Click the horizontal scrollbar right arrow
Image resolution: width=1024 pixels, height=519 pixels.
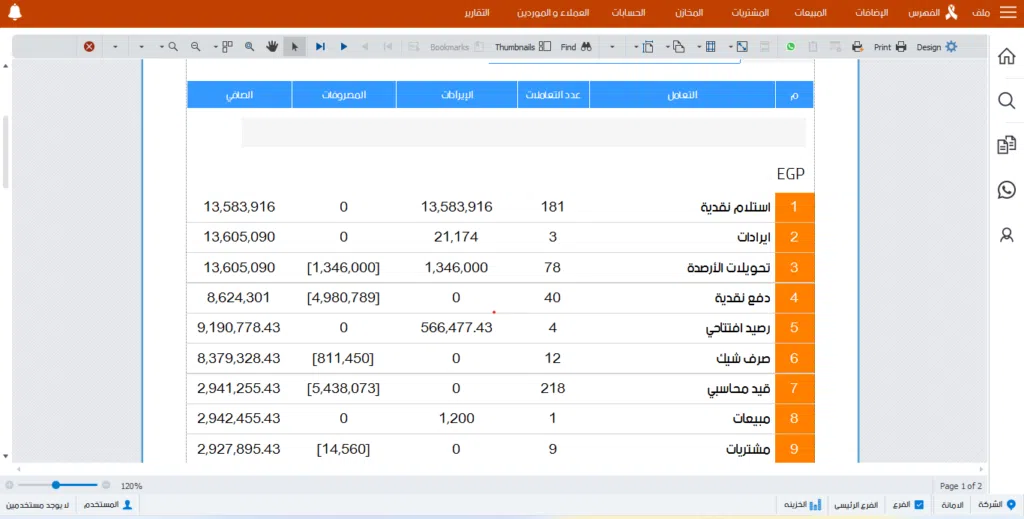pyautogui.click(x=982, y=469)
